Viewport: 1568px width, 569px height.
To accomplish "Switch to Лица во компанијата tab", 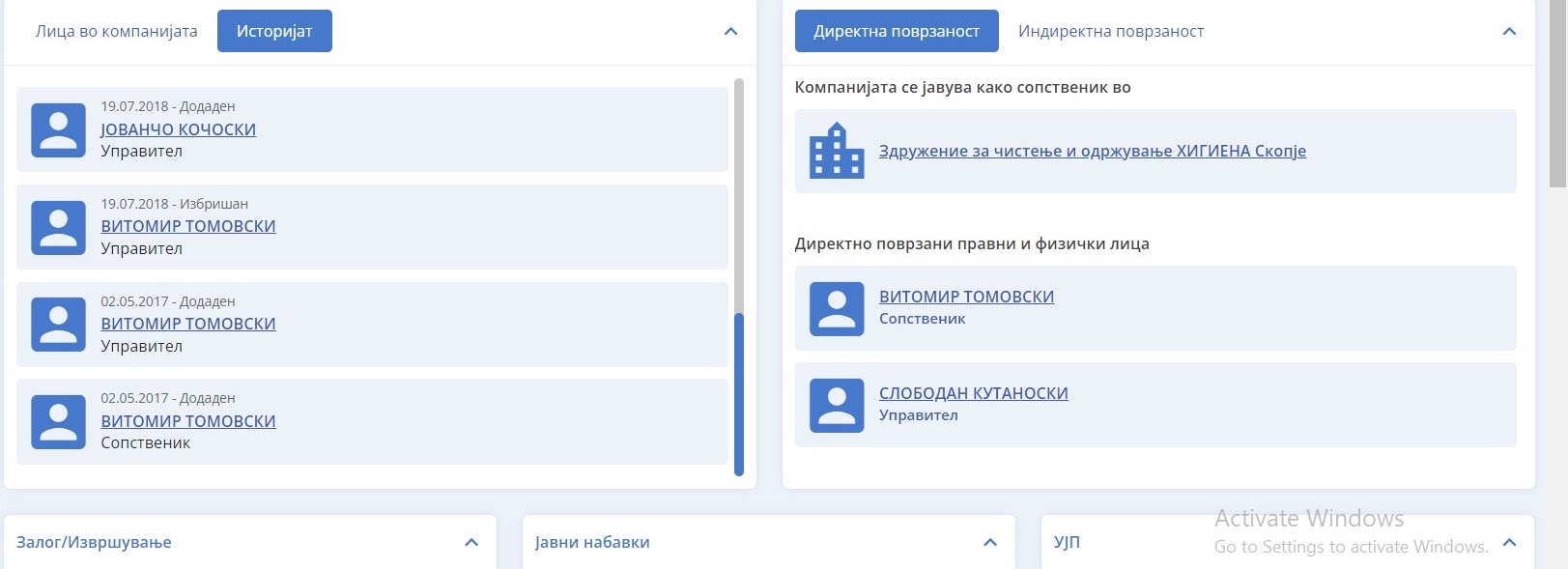I will click(x=116, y=32).
